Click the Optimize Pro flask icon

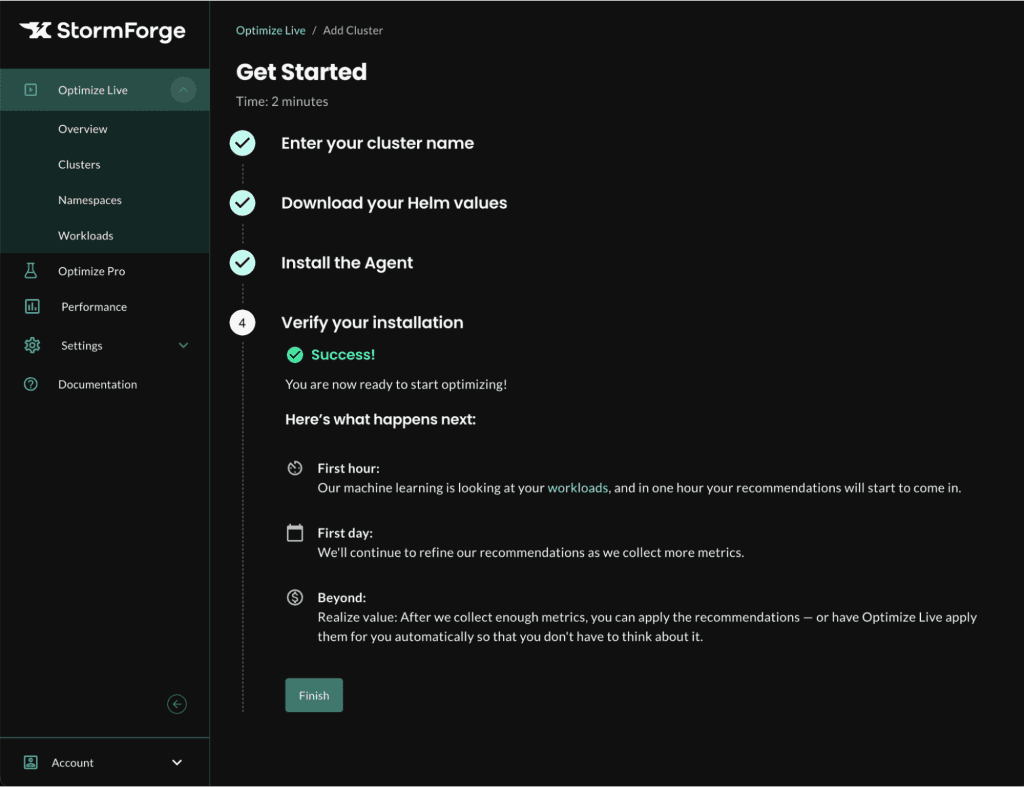pyautogui.click(x=31, y=271)
